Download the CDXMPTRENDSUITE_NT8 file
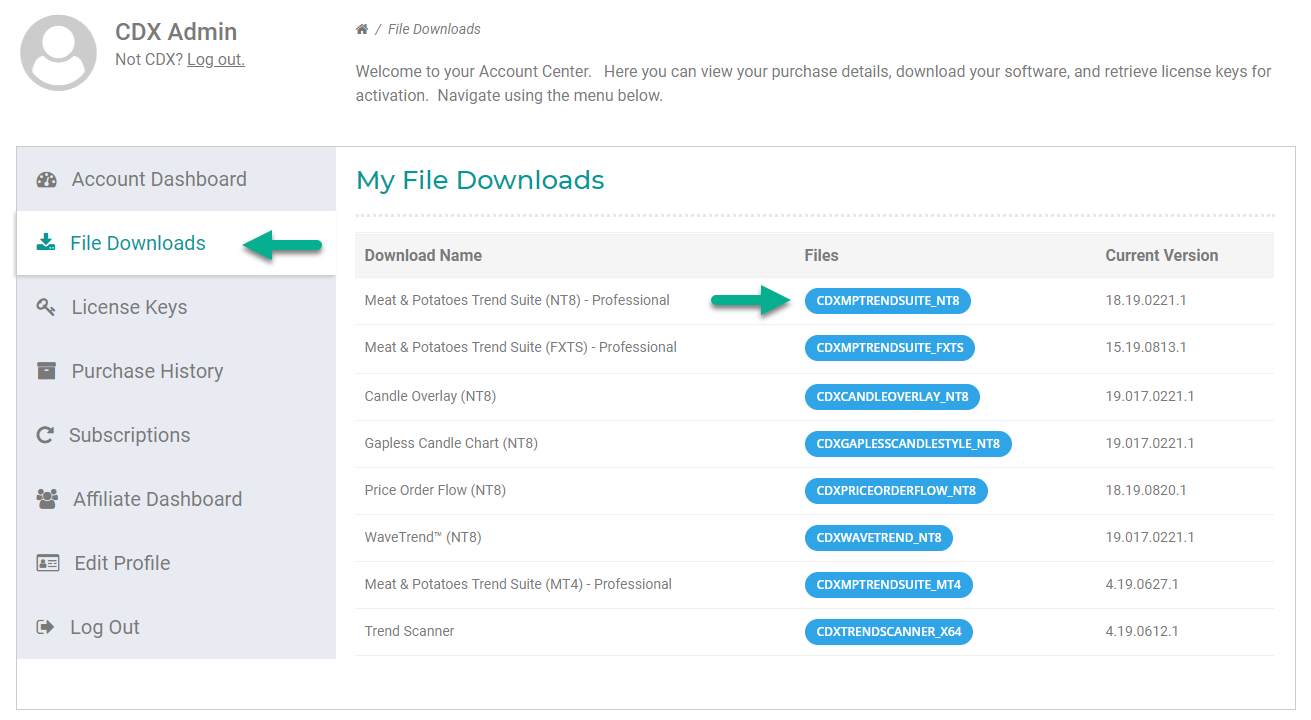1311x720 pixels. 887,301
